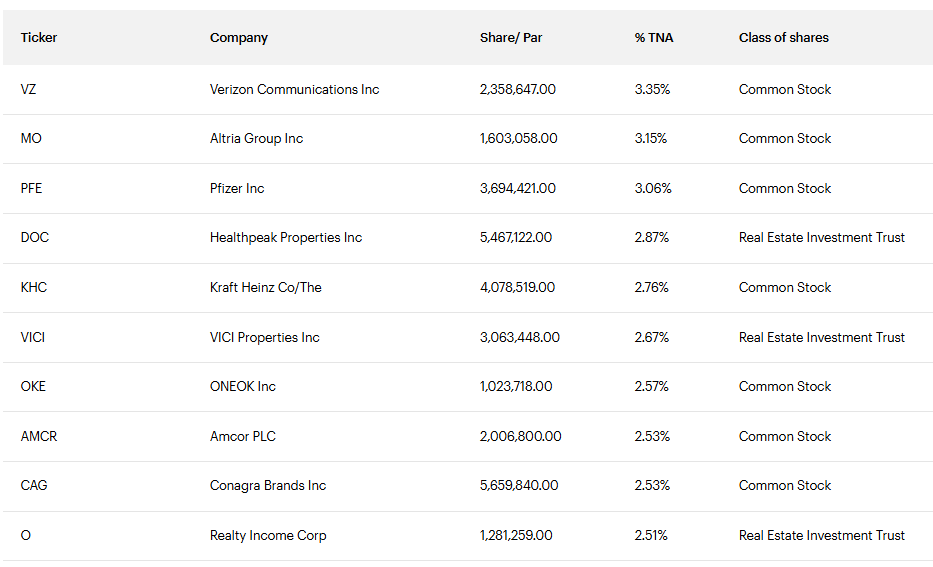The image size is (933, 567).
Task: Select the AMCR ticker cell
Action: coord(39,436)
